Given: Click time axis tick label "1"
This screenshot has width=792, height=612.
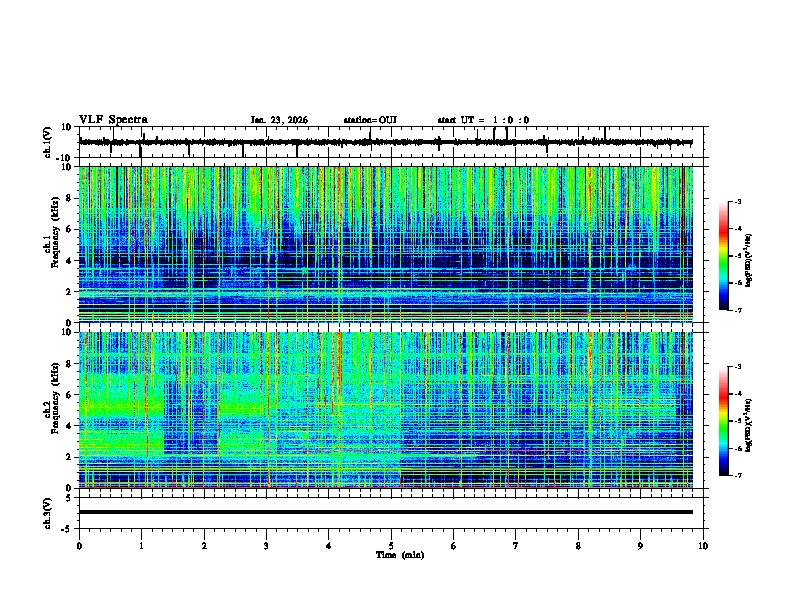Looking at the screenshot, I should click(141, 546).
